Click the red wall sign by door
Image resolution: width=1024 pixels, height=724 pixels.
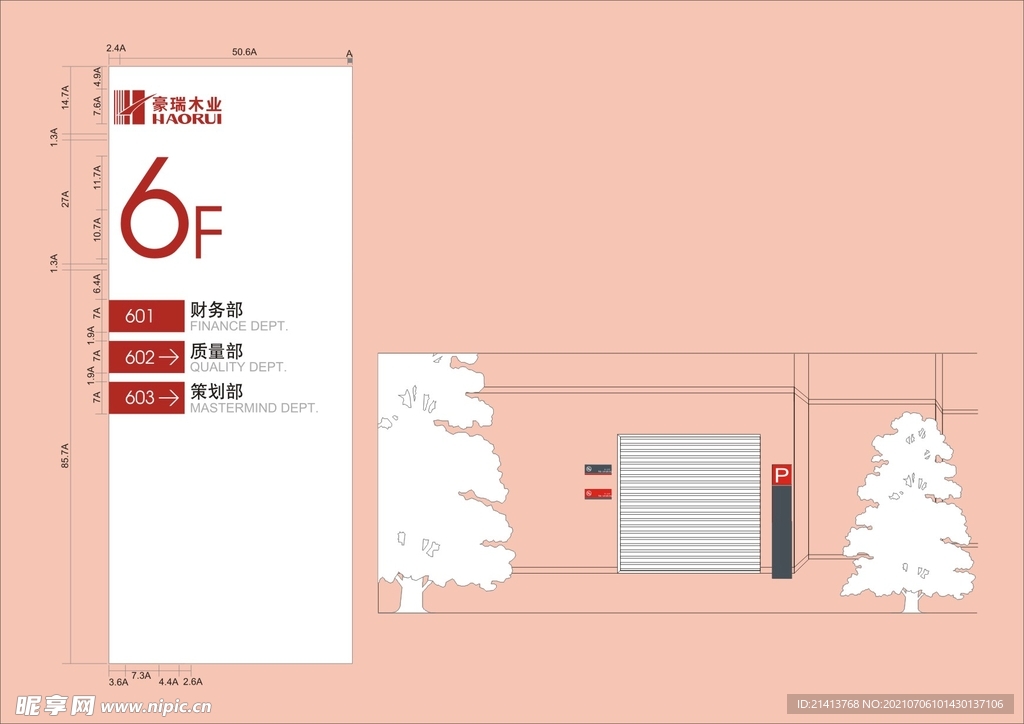coord(598,494)
